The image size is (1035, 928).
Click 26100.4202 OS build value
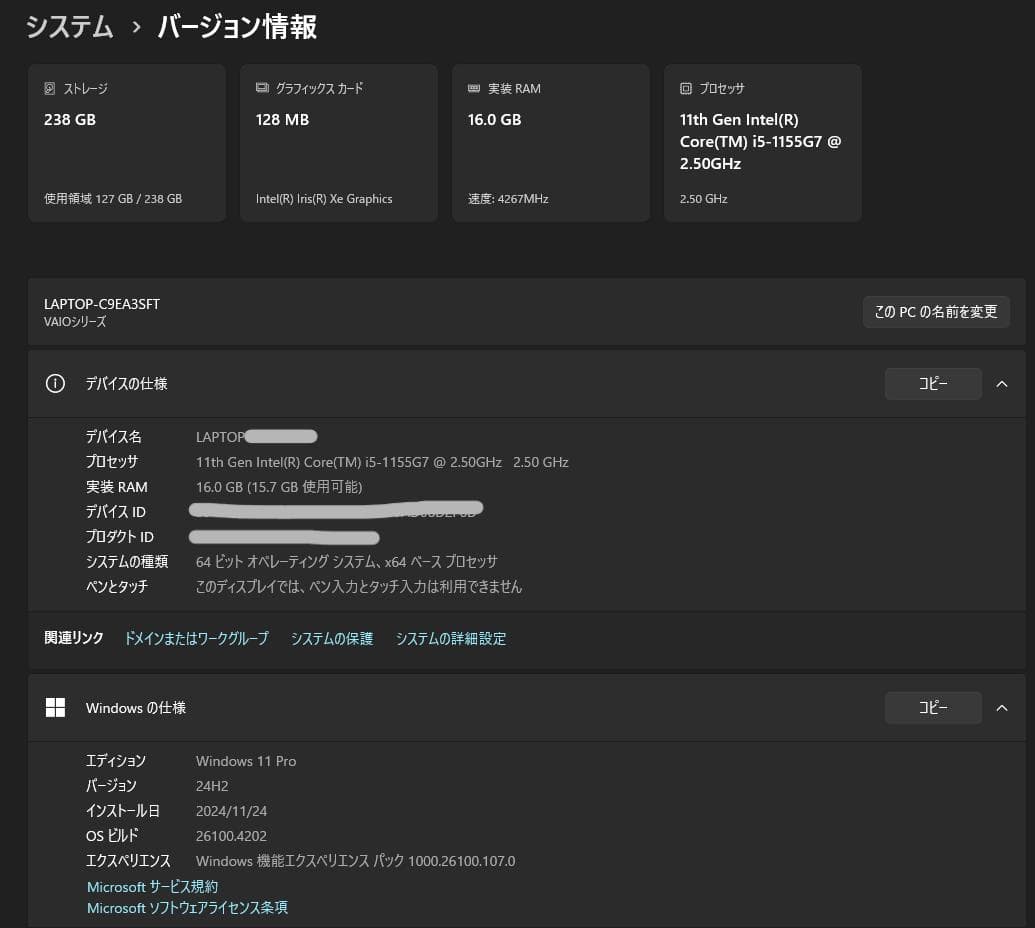(231, 836)
